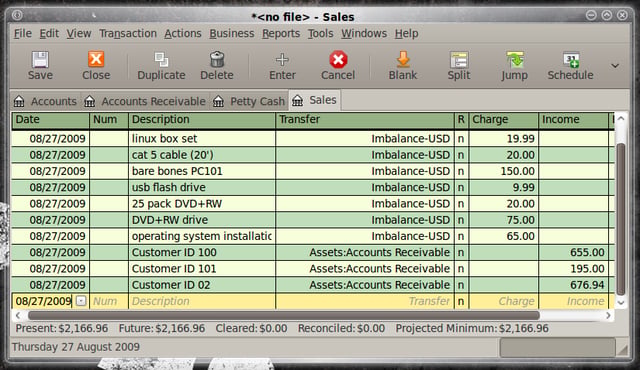Toggle reconcile flag for linux box set
This screenshot has width=640, height=370.
pyautogui.click(x=461, y=139)
